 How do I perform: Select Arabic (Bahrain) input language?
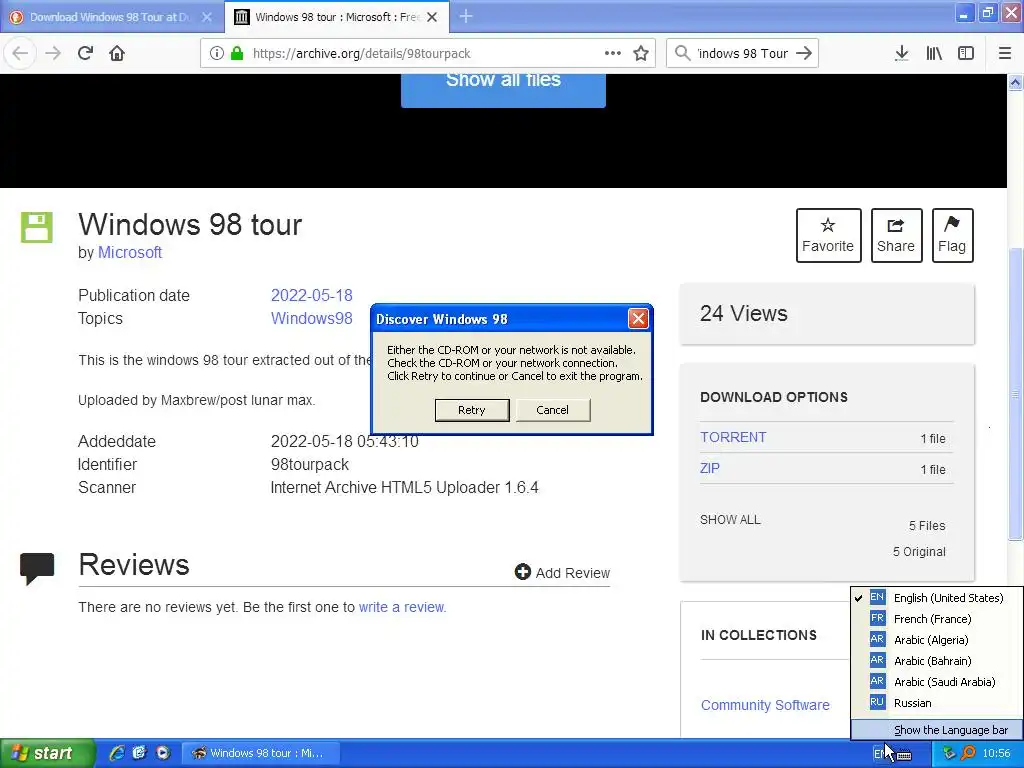click(x=936, y=661)
